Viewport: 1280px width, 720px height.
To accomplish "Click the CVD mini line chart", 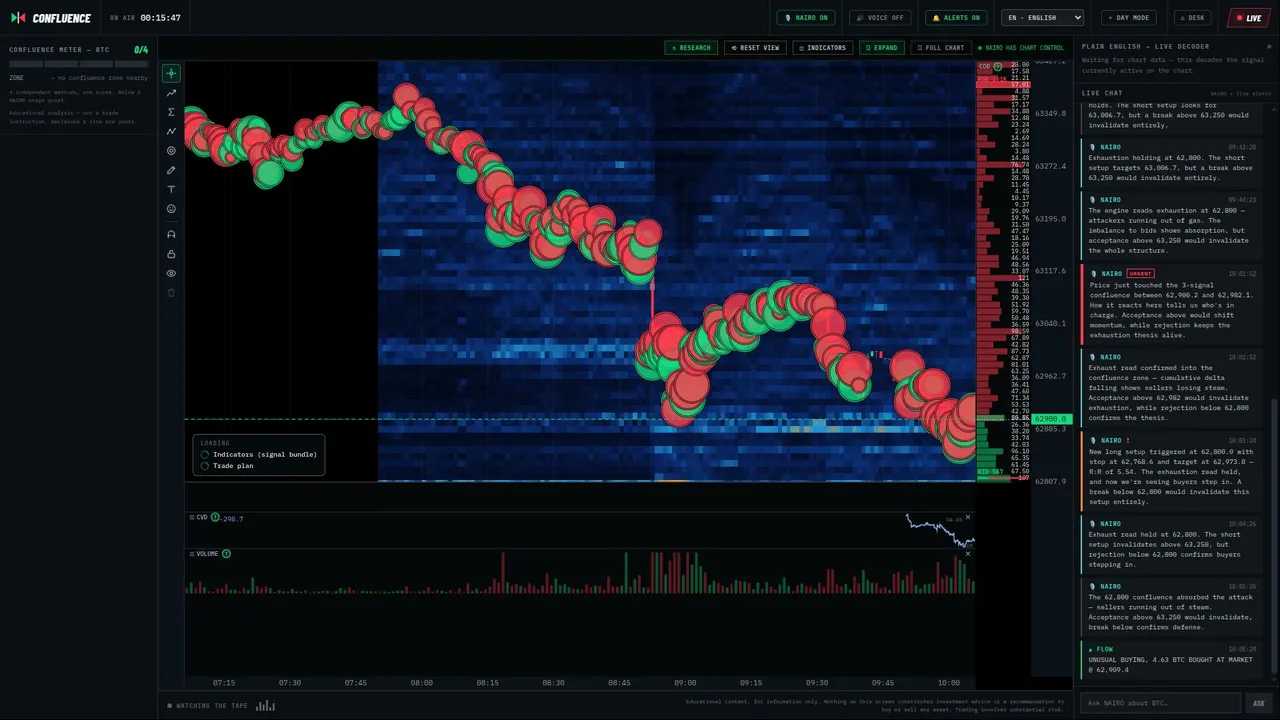I will pyautogui.click(x=940, y=530).
